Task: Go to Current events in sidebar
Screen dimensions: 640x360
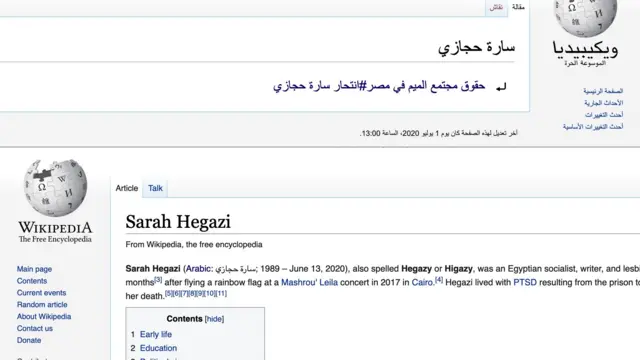Action: pos(41,293)
